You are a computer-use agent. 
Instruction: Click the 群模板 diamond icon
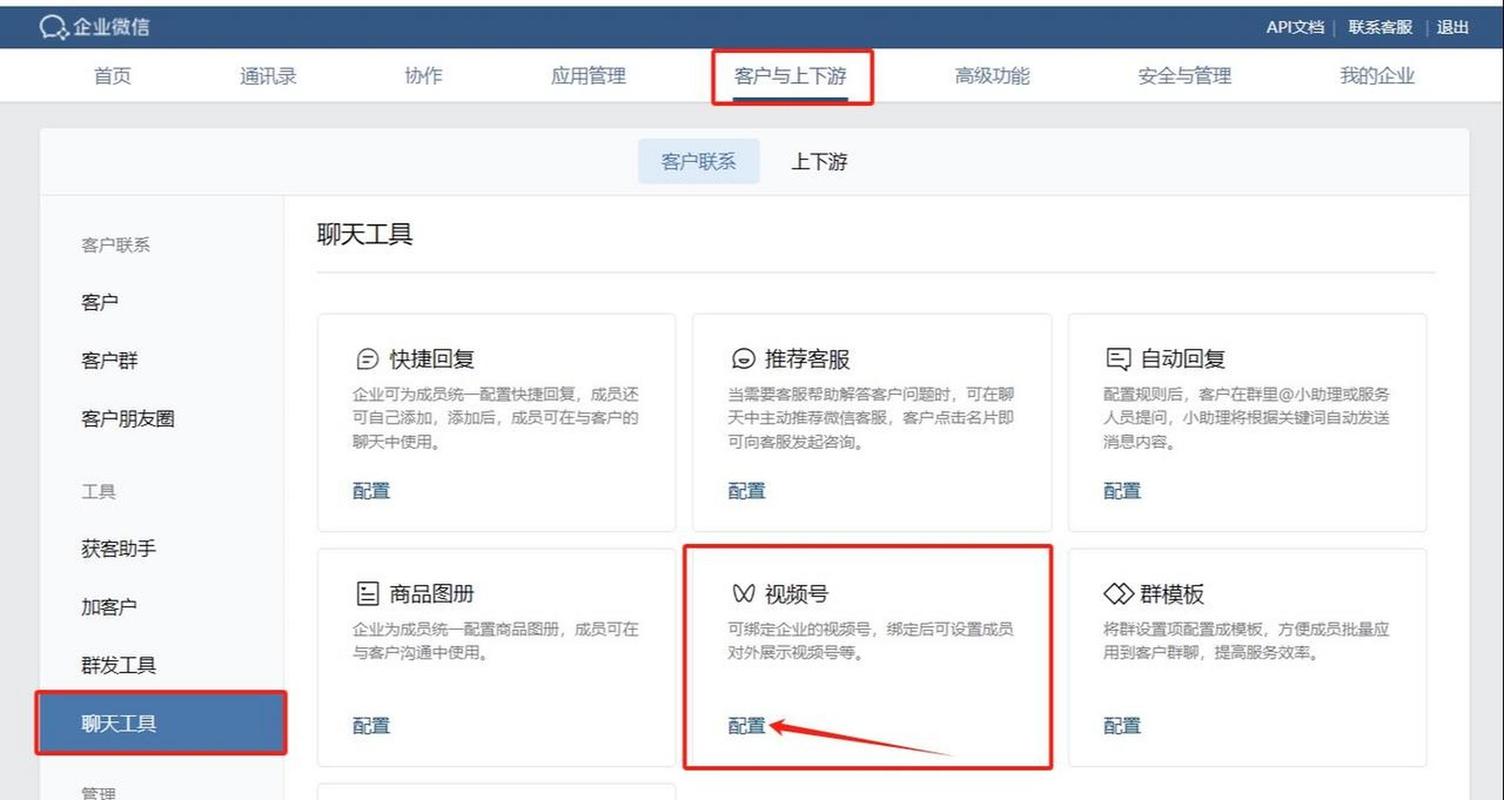pos(1118,594)
